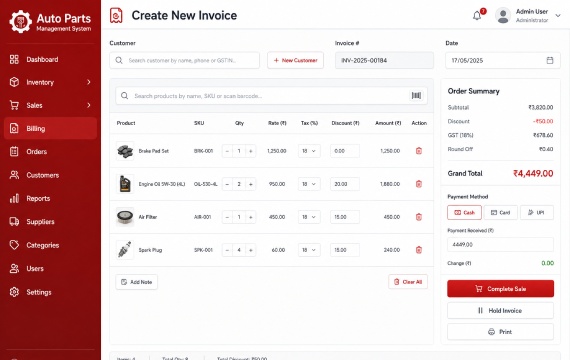570x360 pixels.
Task: Open Air Filter tax dropdown
Action: (x=309, y=217)
